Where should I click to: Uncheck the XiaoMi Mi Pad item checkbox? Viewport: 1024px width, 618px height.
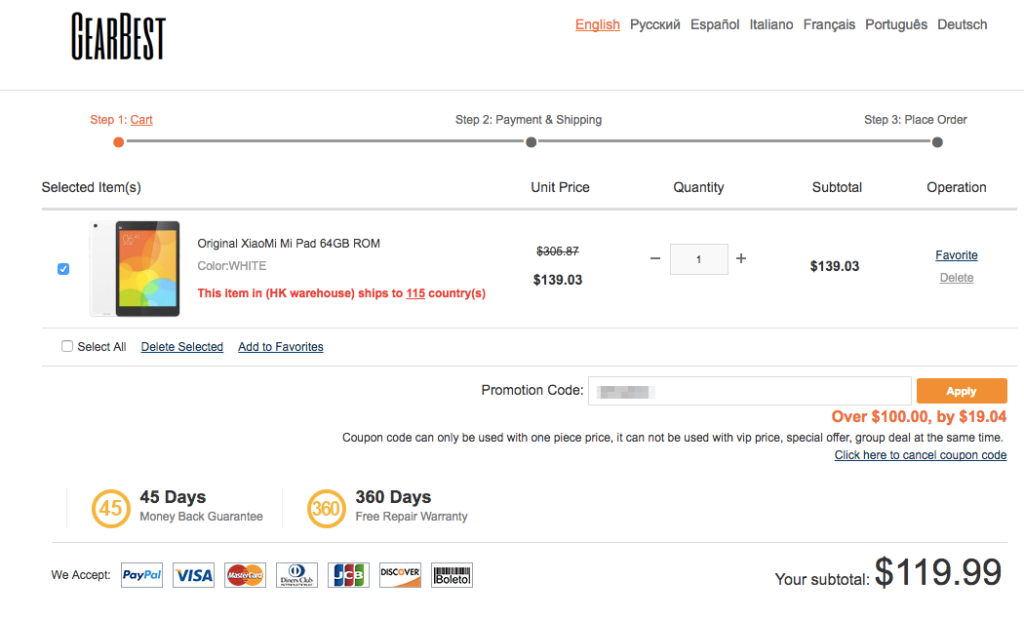[x=64, y=269]
